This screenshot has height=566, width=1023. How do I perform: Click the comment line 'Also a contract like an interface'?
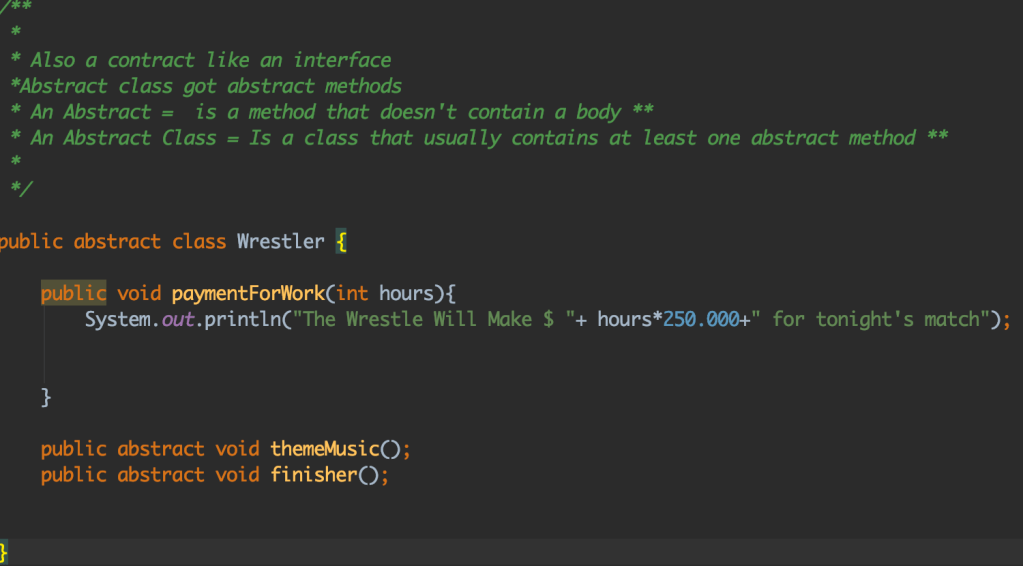tap(210, 60)
